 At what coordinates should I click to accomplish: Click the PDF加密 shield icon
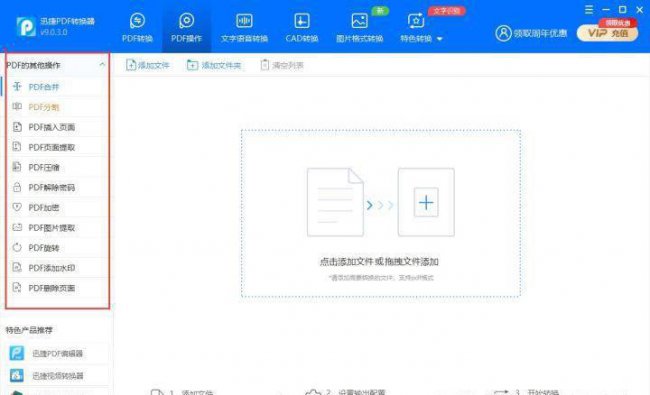click(x=17, y=207)
